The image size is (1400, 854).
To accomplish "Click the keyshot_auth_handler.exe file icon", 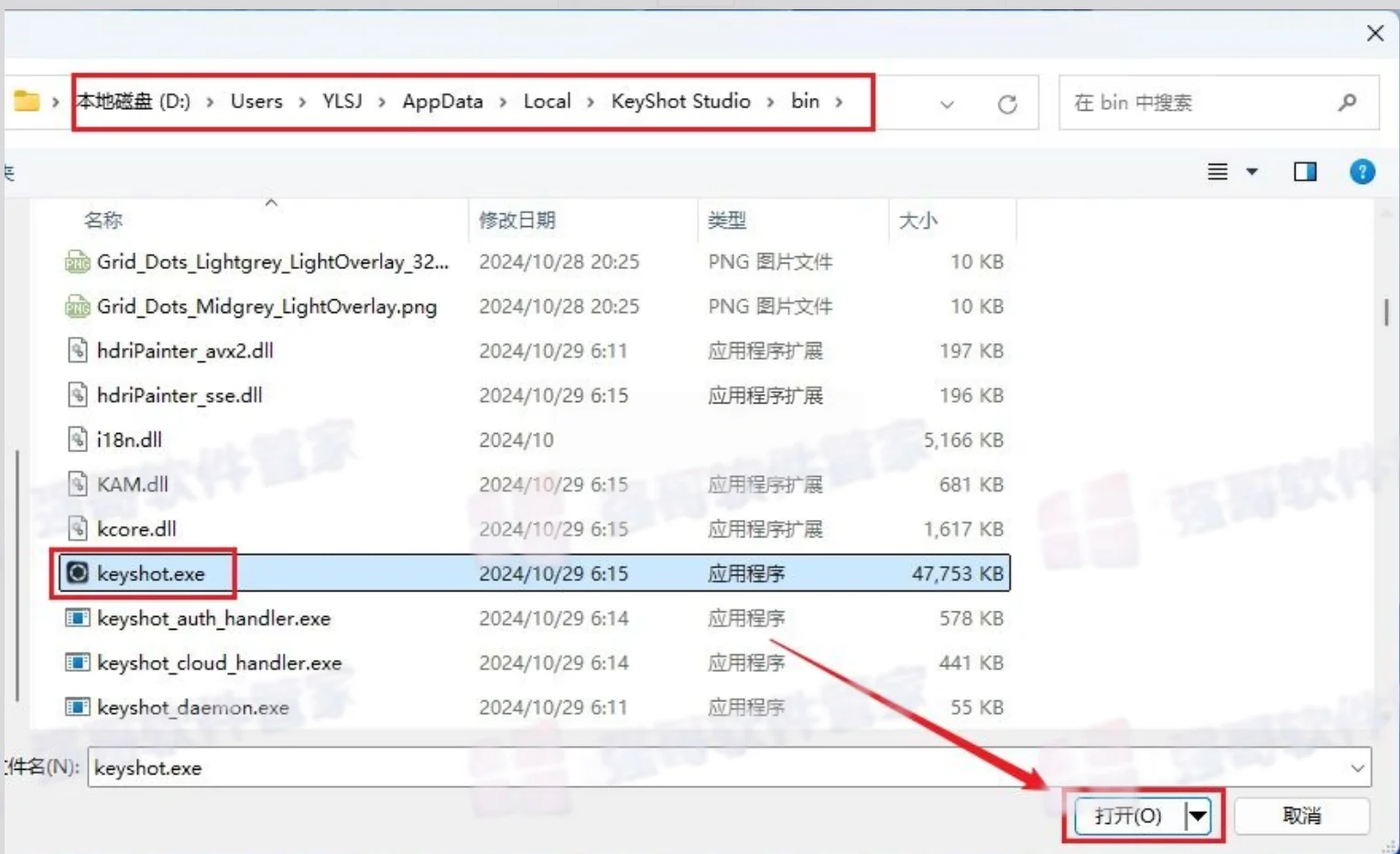I will pos(78,618).
